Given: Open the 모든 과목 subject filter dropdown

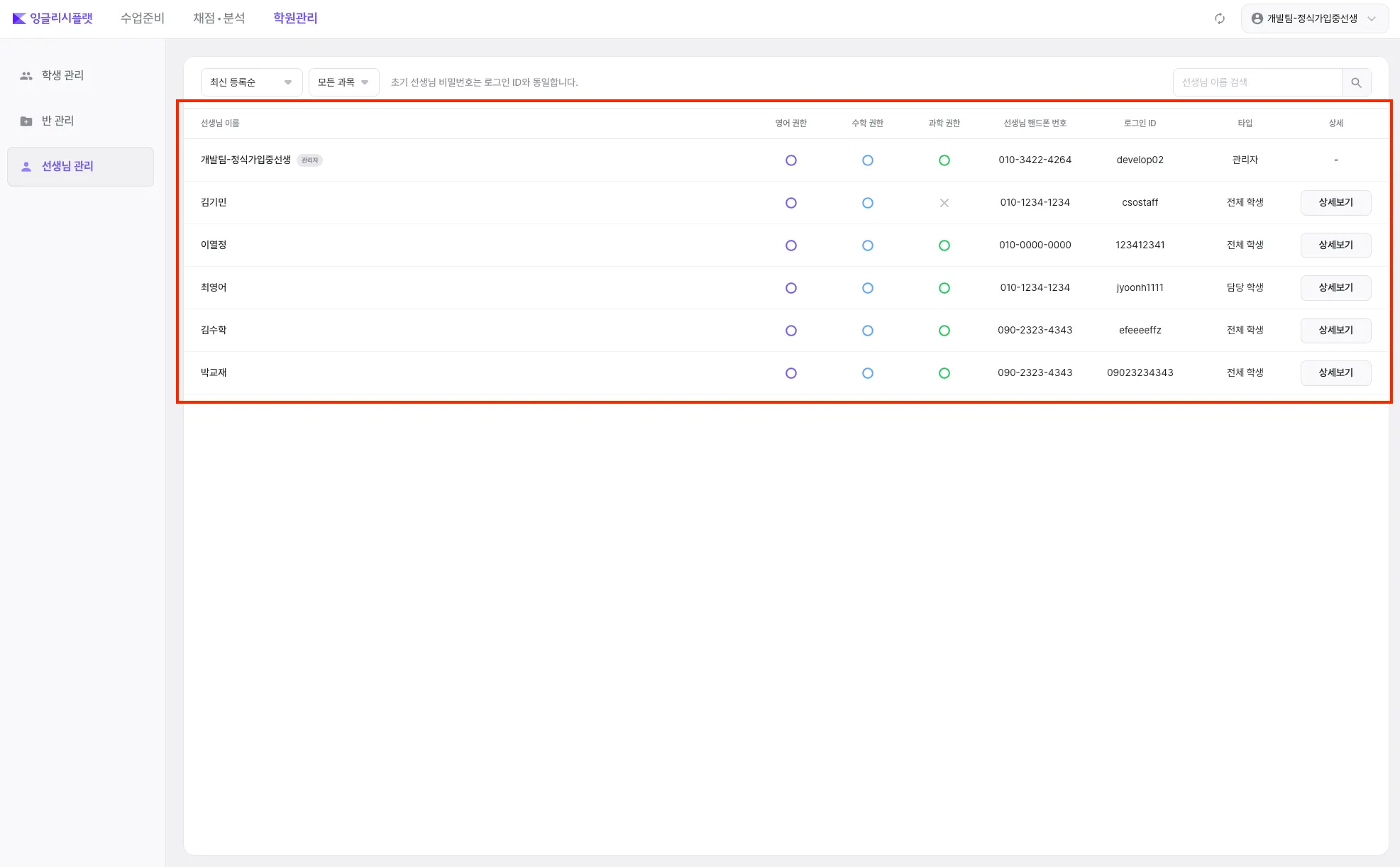Looking at the screenshot, I should coord(343,82).
